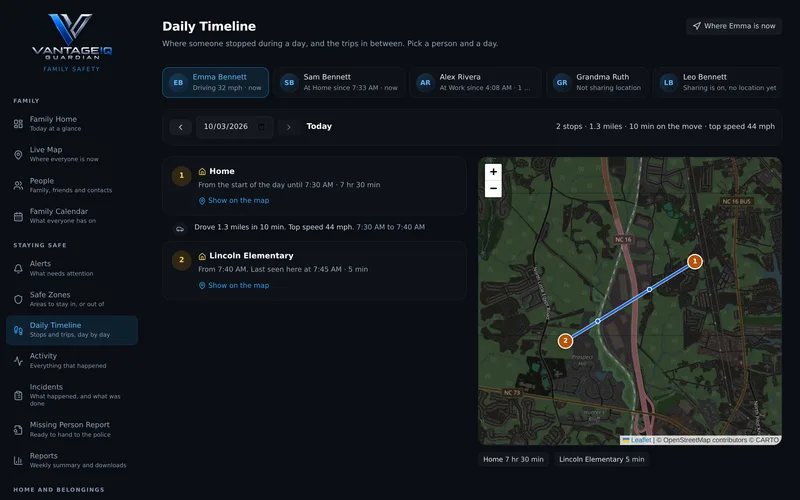Viewport: 800px width, 500px height.
Task: Click the Today label
Action: (319, 127)
